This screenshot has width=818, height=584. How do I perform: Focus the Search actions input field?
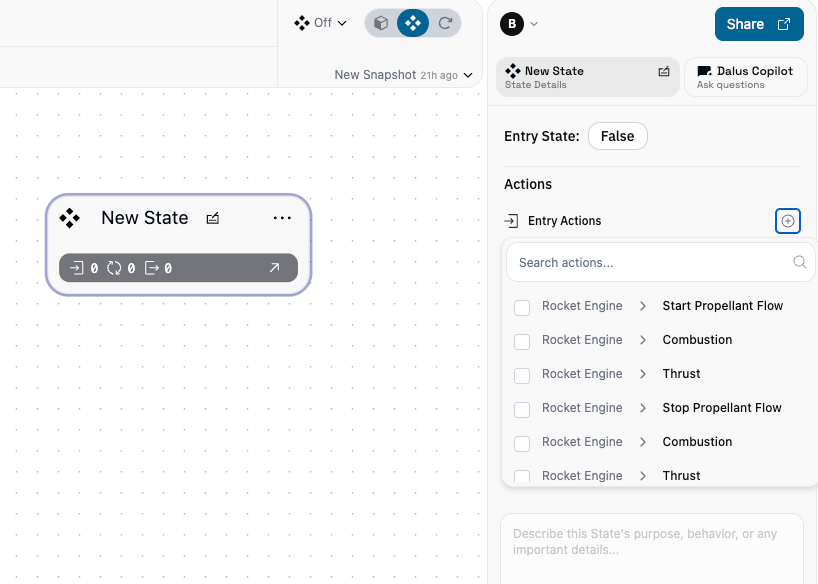(661, 263)
